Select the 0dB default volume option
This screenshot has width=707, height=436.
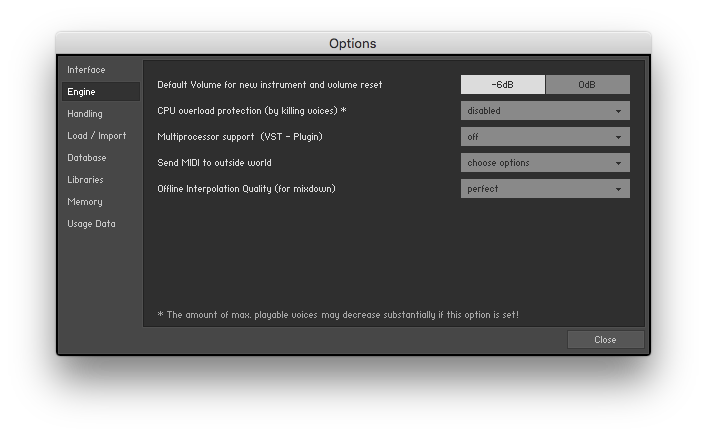pyautogui.click(x=587, y=85)
